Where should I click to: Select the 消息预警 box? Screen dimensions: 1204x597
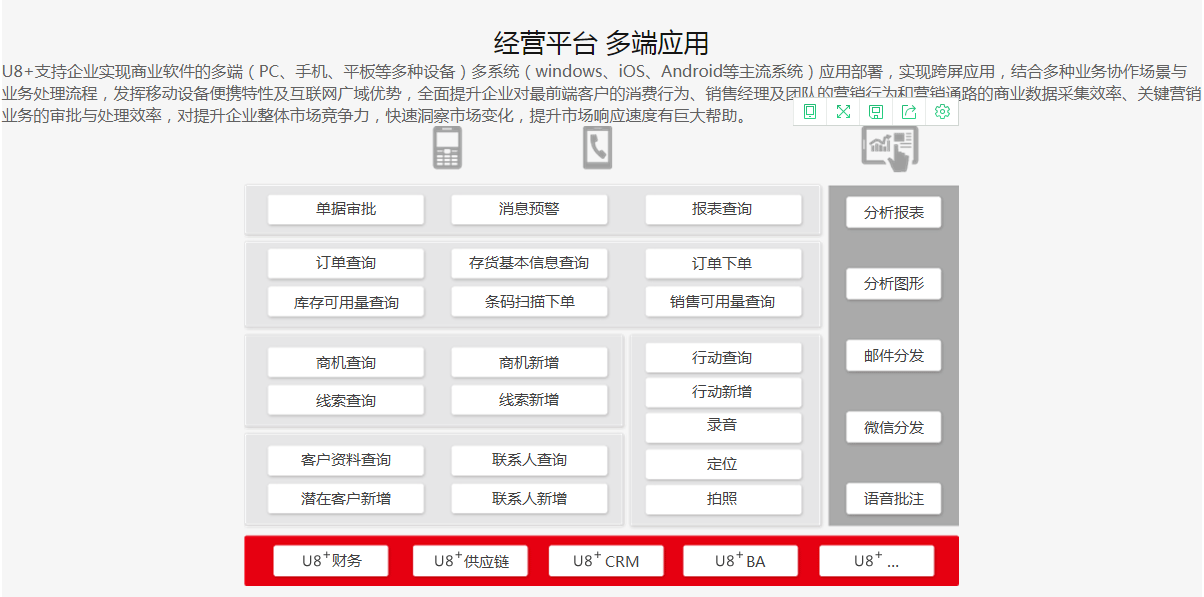click(x=529, y=210)
